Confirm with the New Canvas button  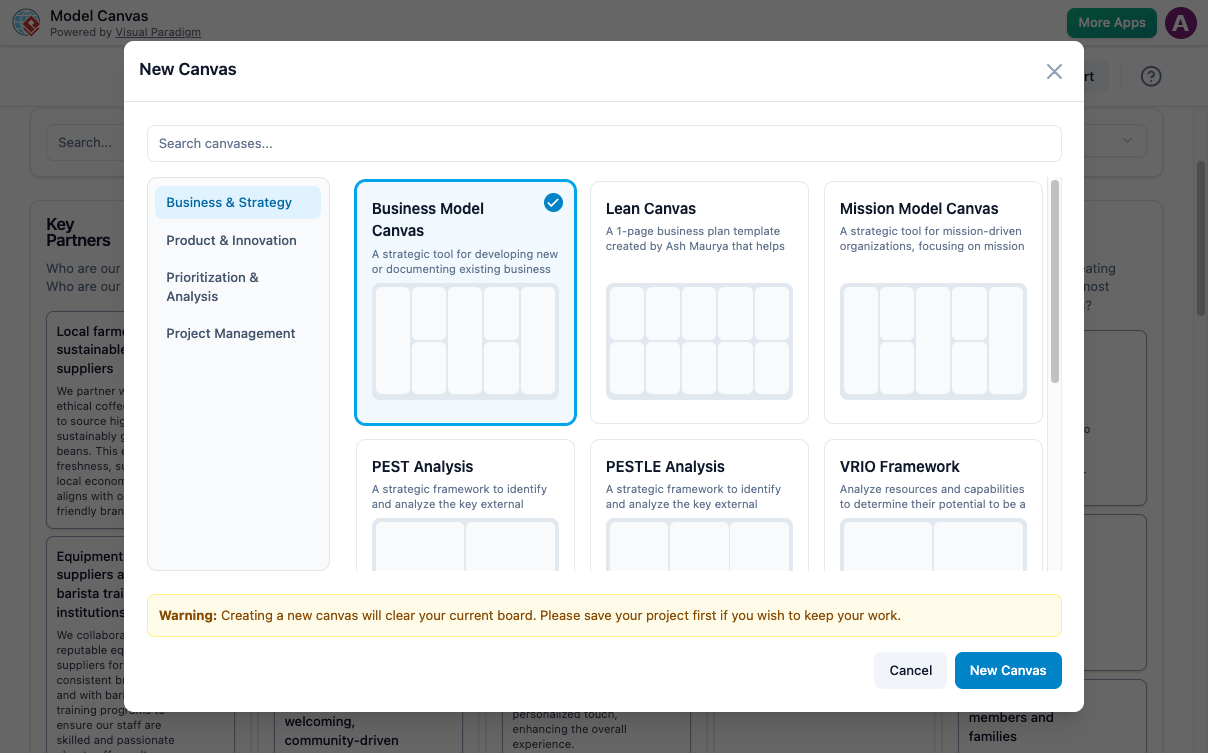click(1007, 670)
